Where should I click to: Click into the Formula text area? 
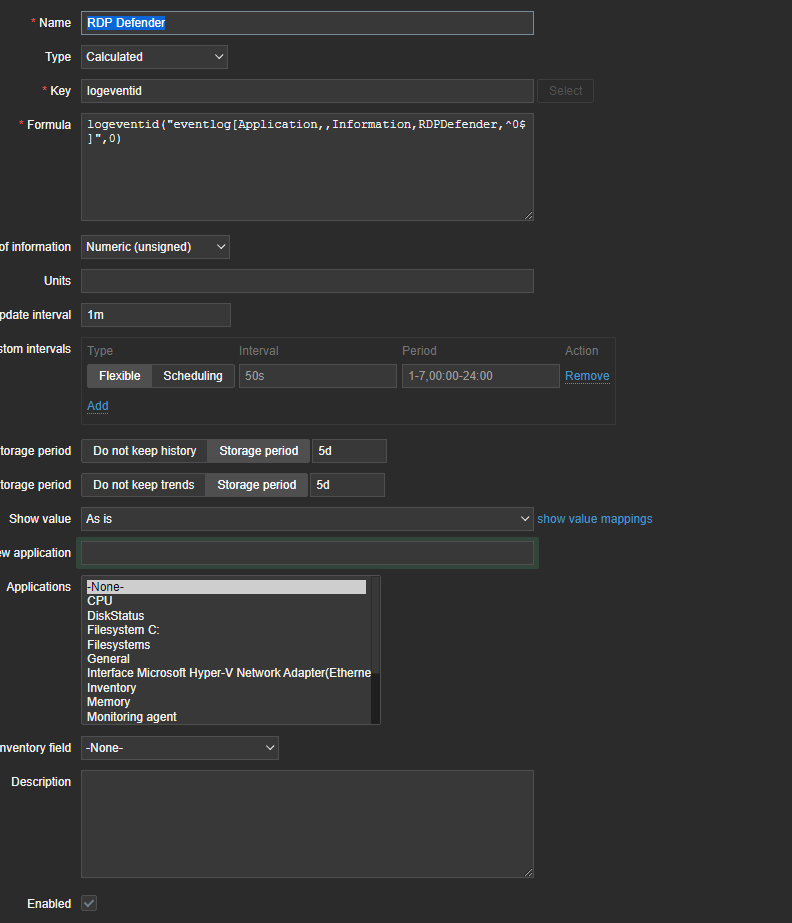coord(307,175)
